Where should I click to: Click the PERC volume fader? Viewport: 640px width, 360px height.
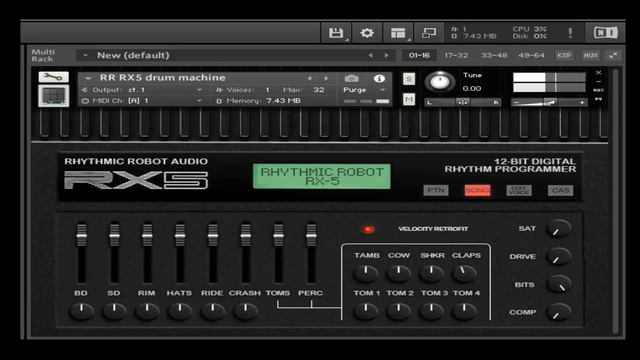coord(311,235)
